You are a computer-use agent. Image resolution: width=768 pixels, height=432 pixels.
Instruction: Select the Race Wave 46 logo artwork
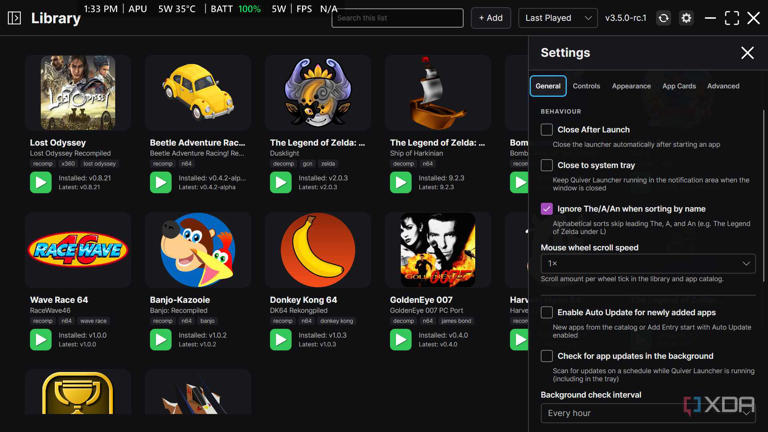click(78, 250)
